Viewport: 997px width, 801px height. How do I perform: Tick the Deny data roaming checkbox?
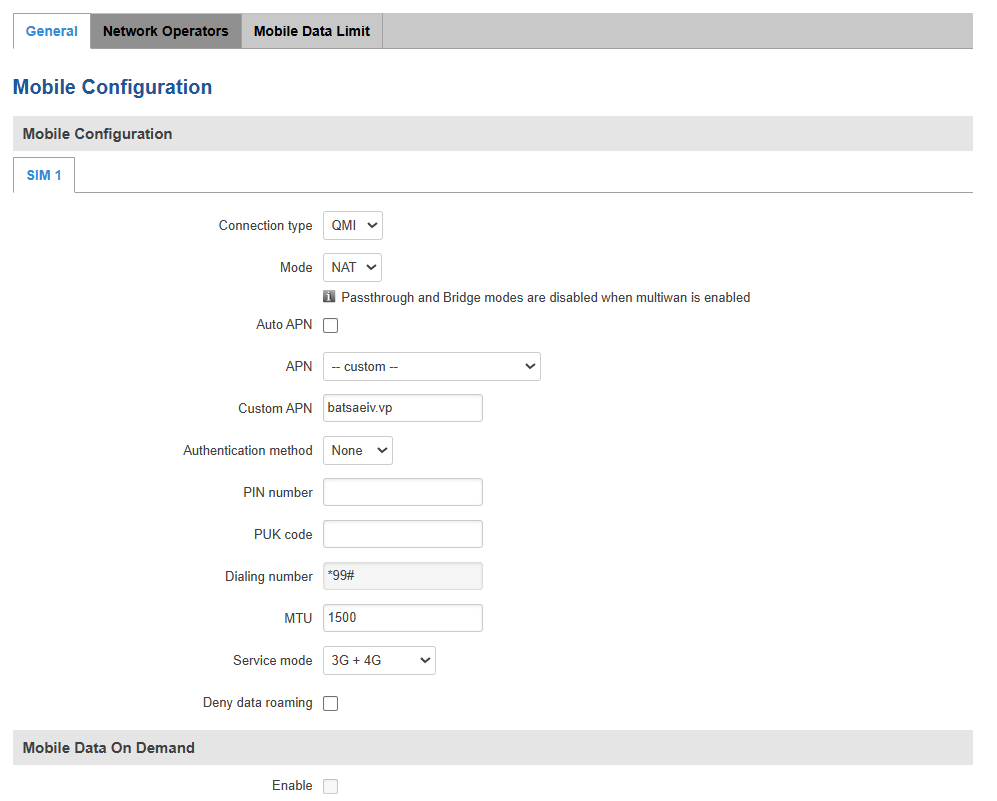point(331,703)
